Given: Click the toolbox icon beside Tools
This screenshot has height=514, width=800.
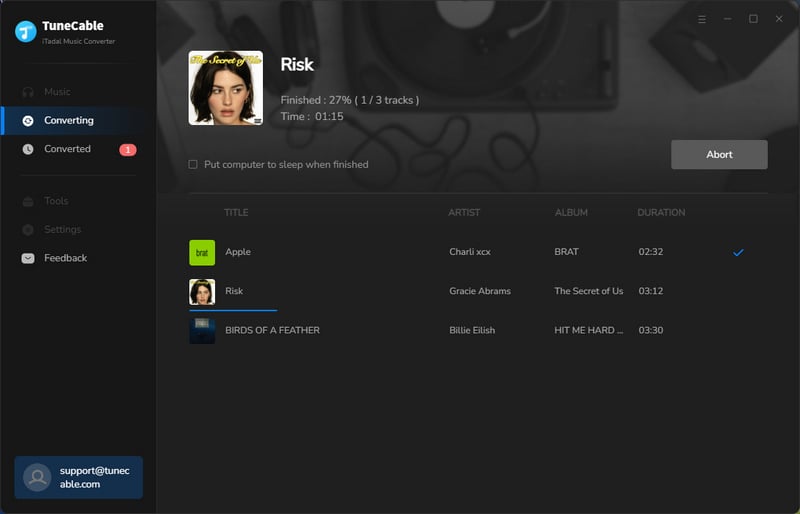Looking at the screenshot, I should (x=28, y=202).
